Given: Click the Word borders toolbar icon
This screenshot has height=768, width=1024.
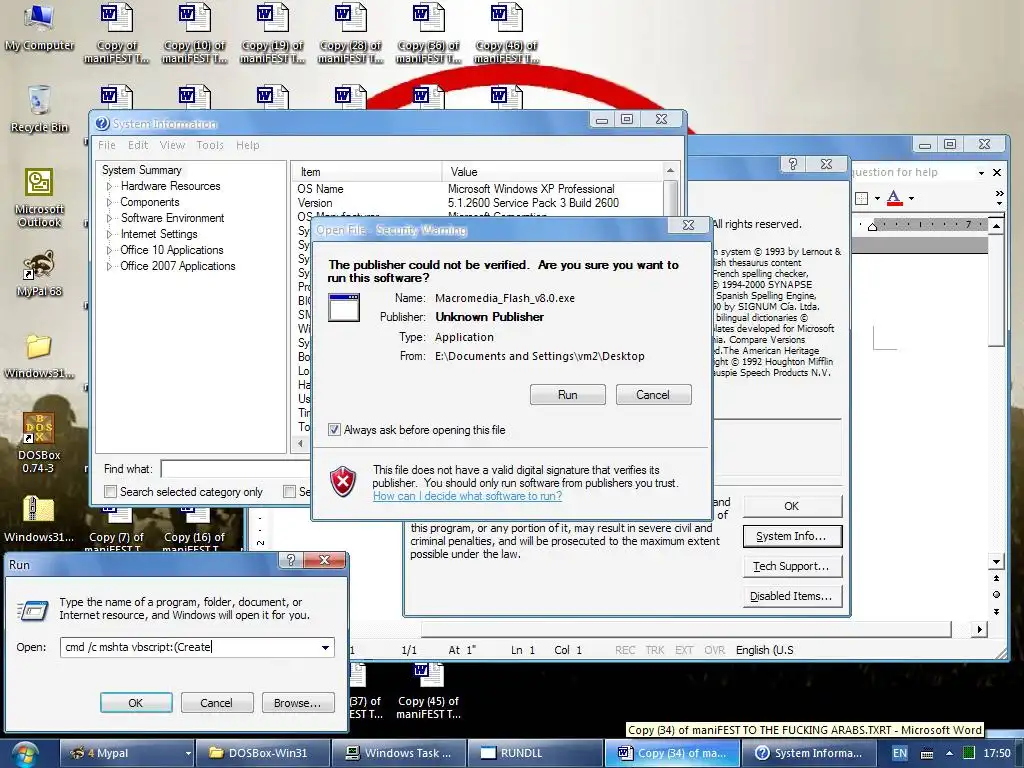Looking at the screenshot, I should tap(861, 198).
